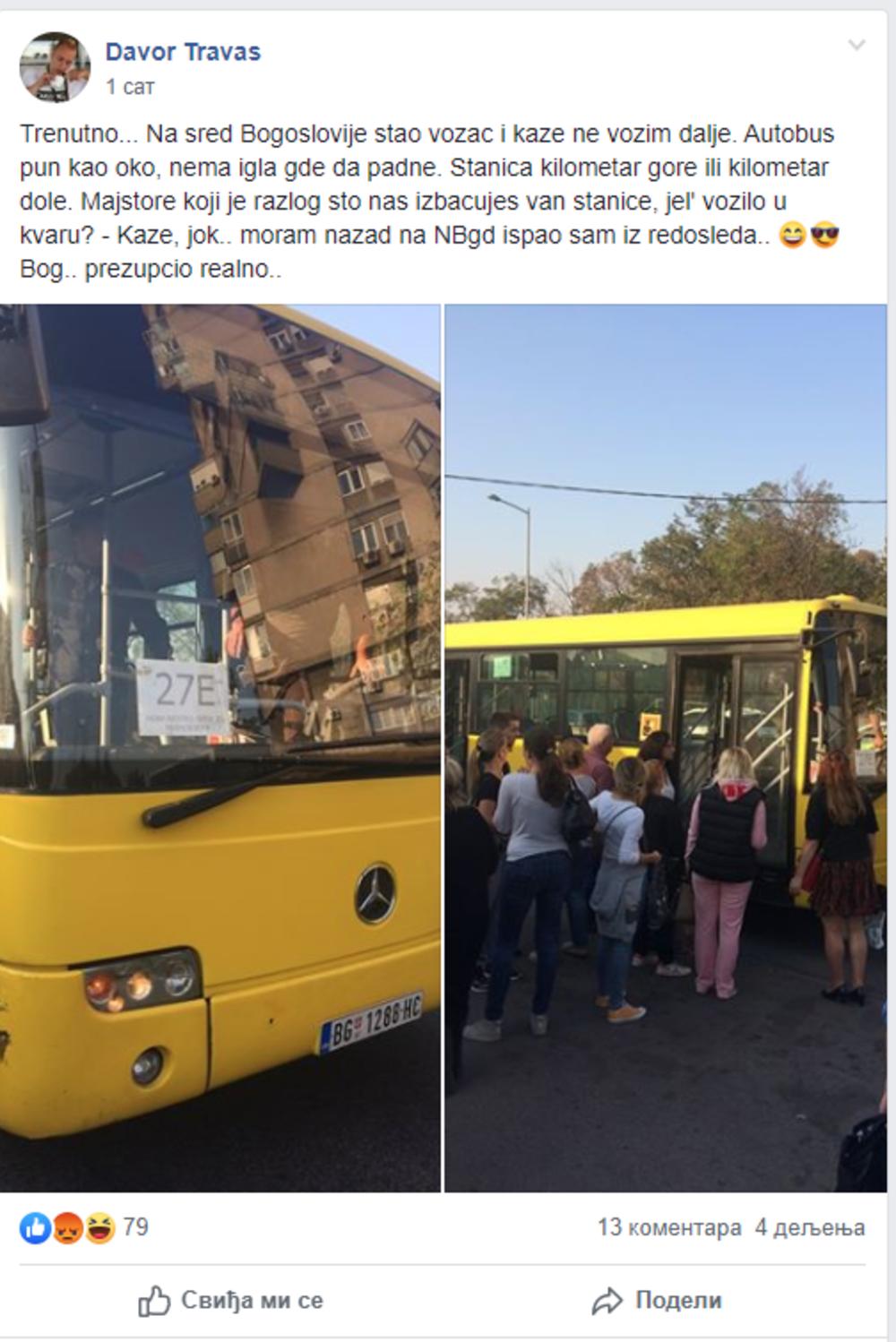Expand post options chevron menu
The width and height of the screenshot is (896, 1342).
[857, 45]
